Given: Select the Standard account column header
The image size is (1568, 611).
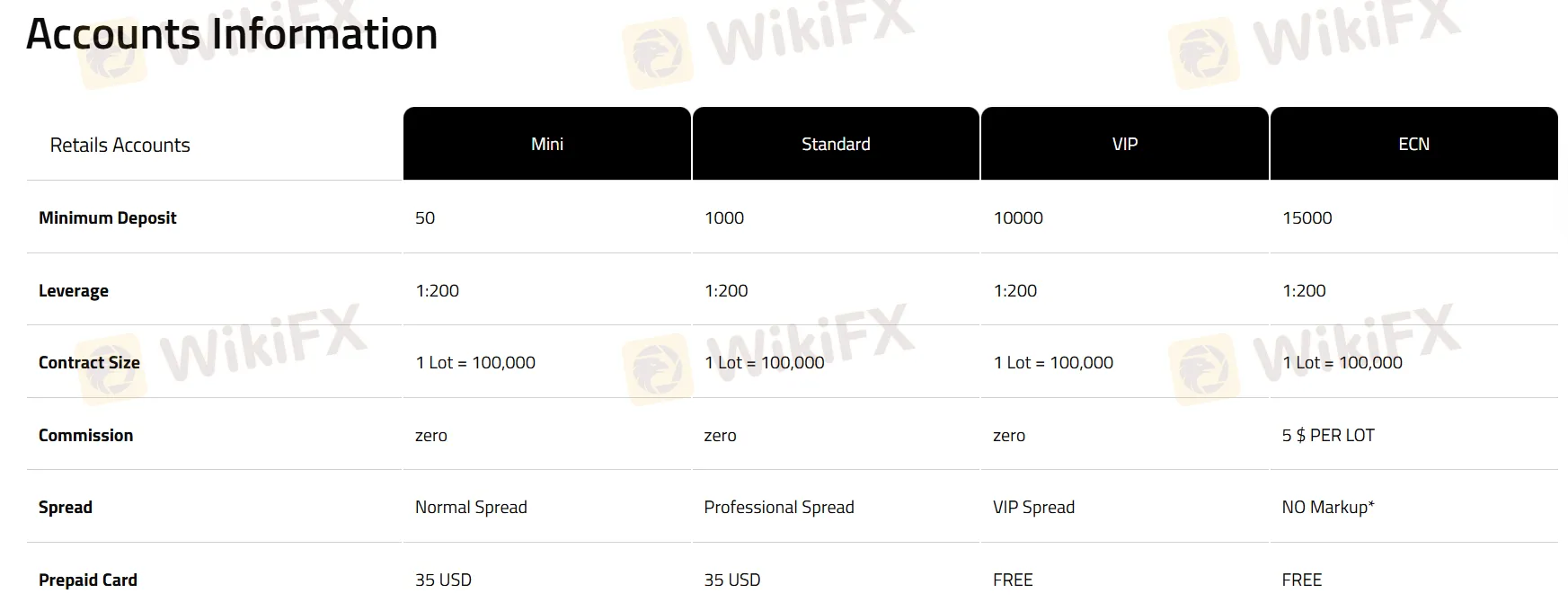Looking at the screenshot, I should click(836, 144).
